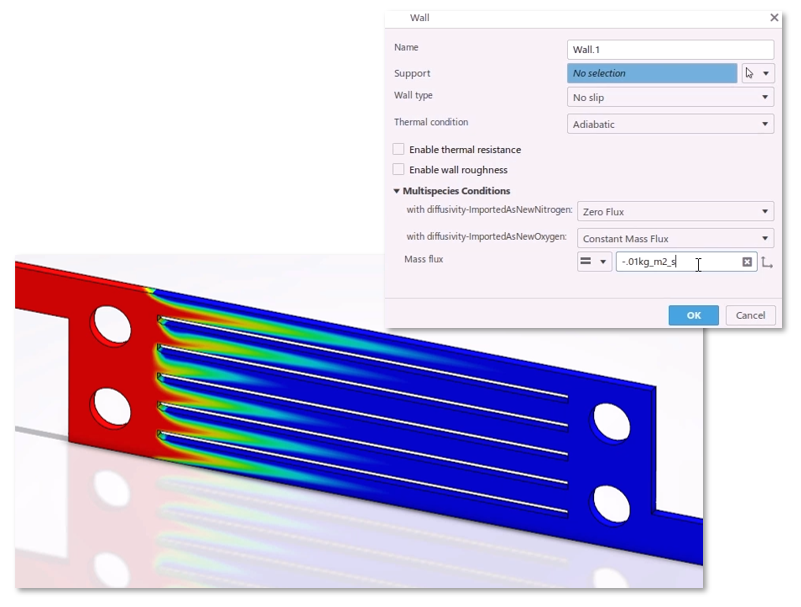Close the Wall dialog with the X
Viewport: 801px width, 607px height.
pyautogui.click(x=773, y=18)
